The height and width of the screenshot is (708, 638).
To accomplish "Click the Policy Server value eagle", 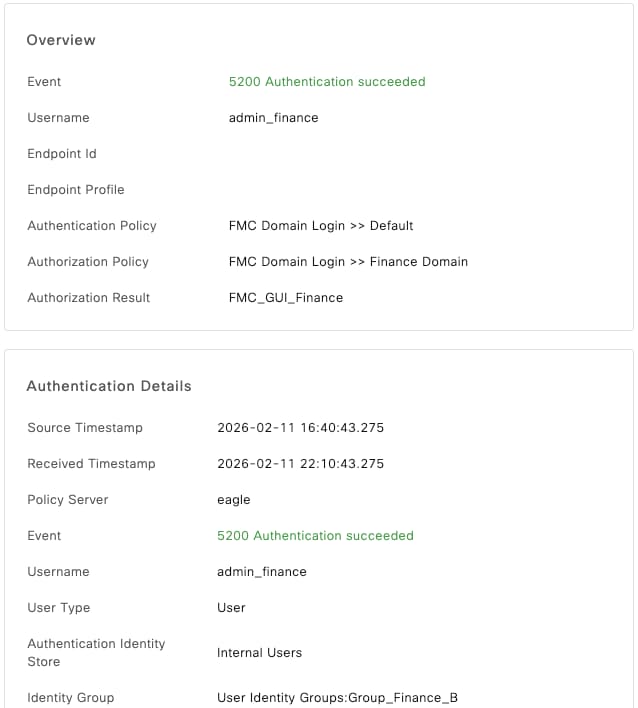I will click(x=234, y=500).
